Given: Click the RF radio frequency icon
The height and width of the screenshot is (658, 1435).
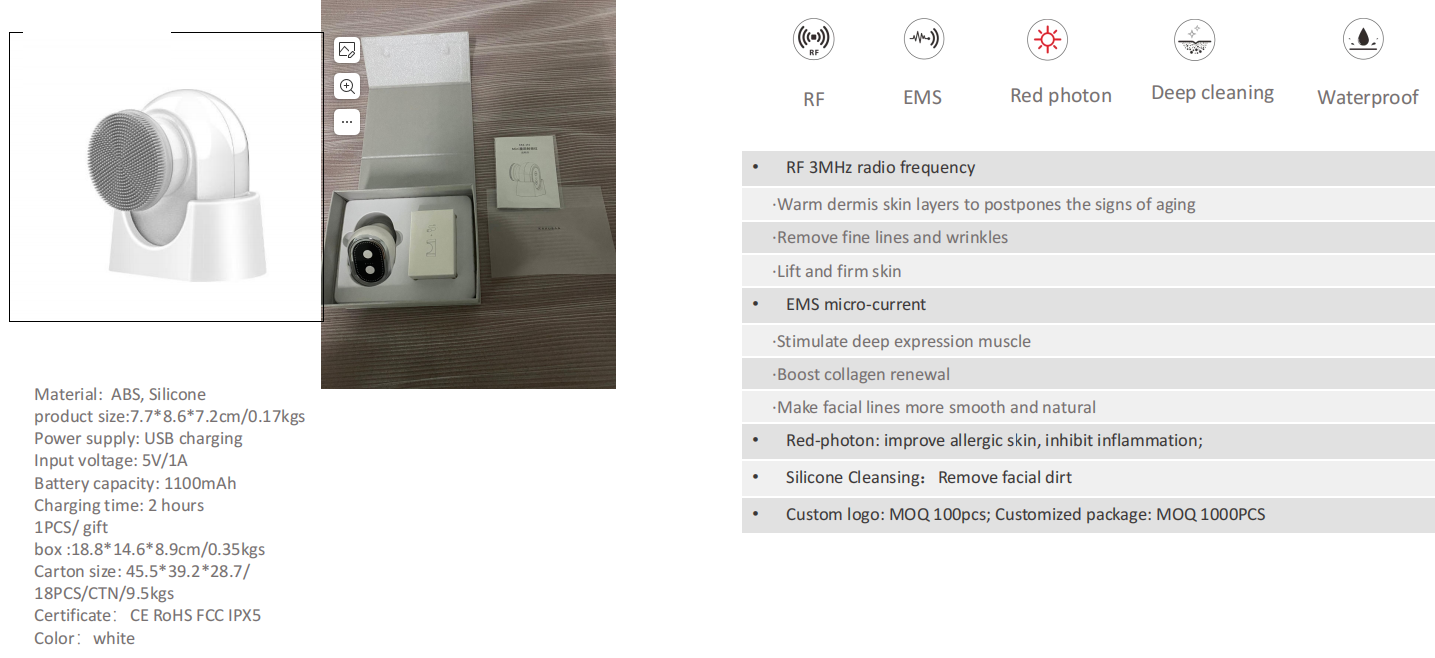Looking at the screenshot, I should coord(813,41).
